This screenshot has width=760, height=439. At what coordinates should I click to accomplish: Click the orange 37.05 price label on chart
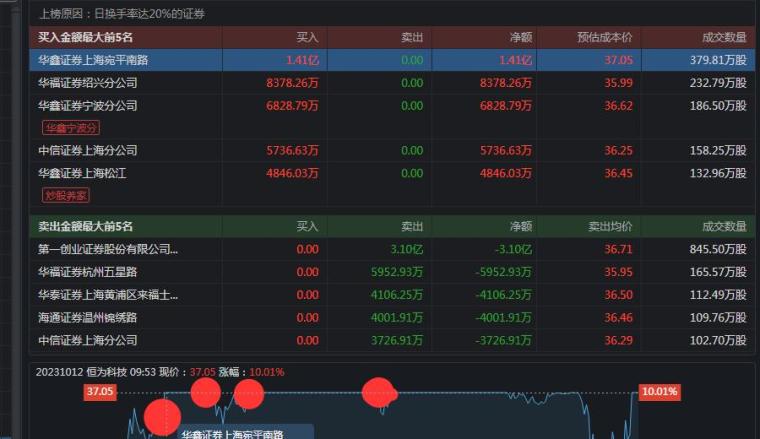click(100, 392)
